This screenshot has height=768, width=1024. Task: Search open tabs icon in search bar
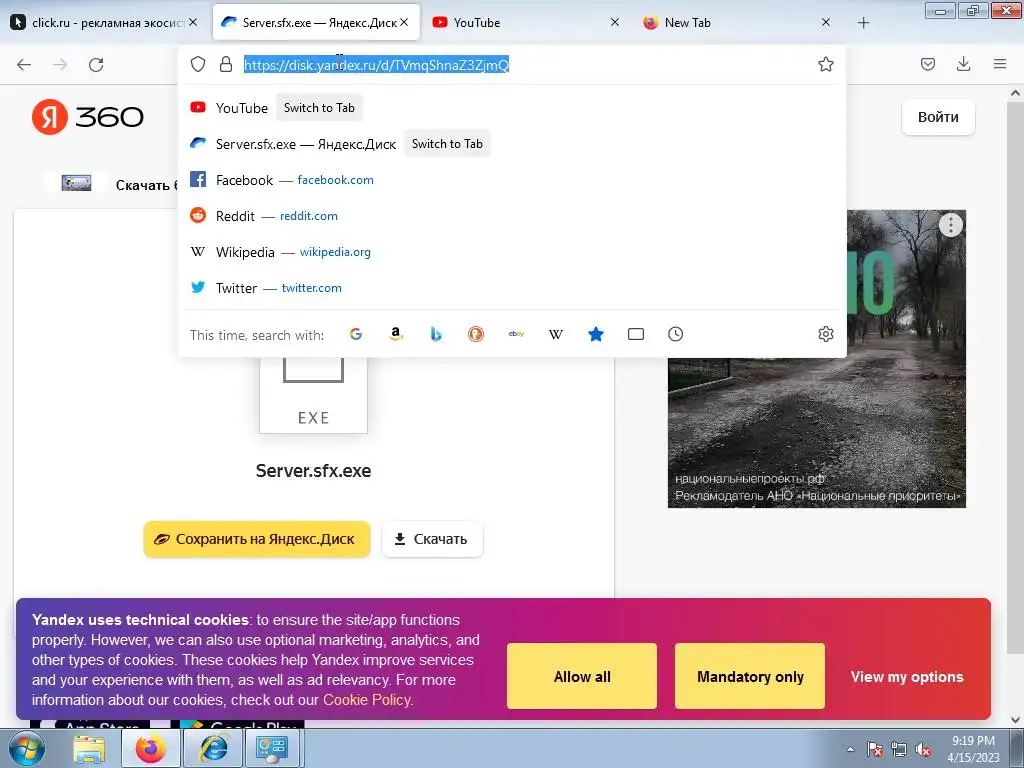(635, 334)
